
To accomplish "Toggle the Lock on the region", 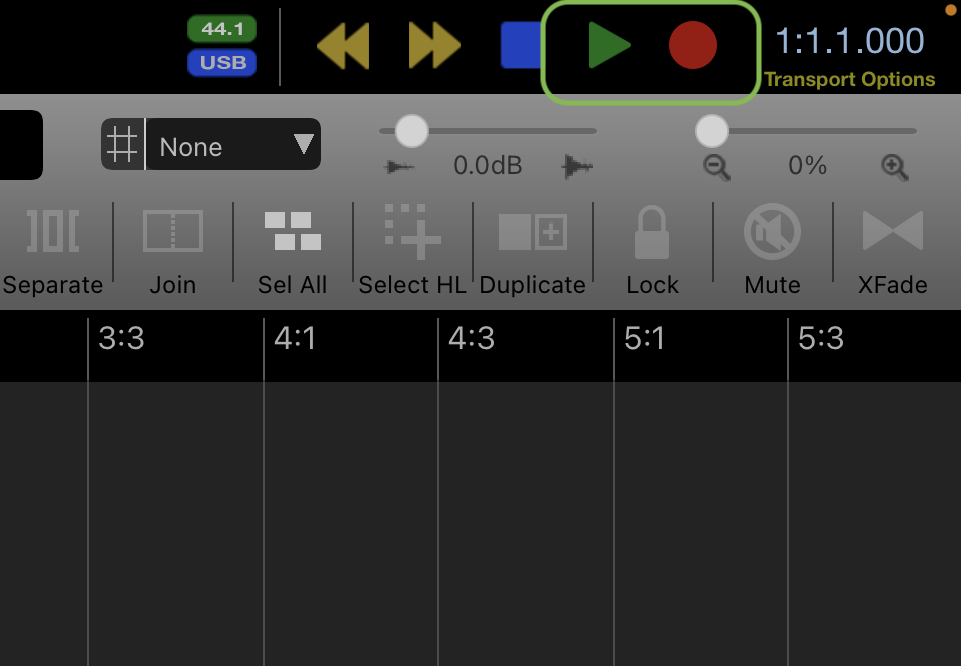I will coord(652,251).
